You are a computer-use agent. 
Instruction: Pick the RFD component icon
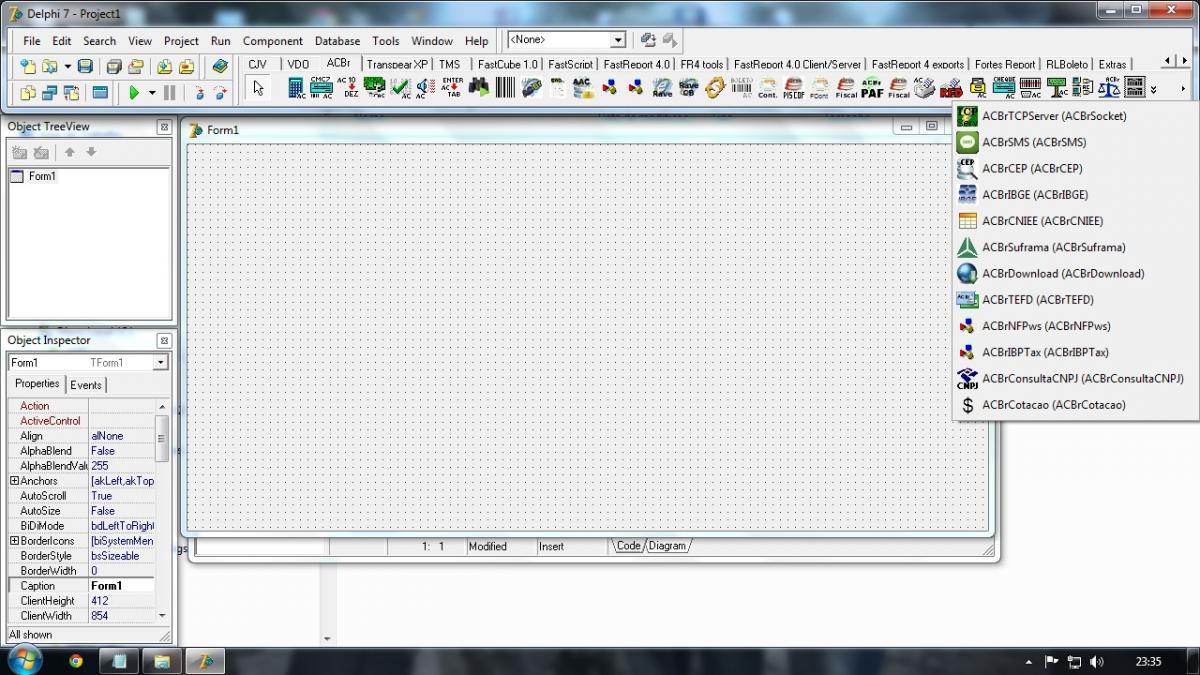point(951,88)
